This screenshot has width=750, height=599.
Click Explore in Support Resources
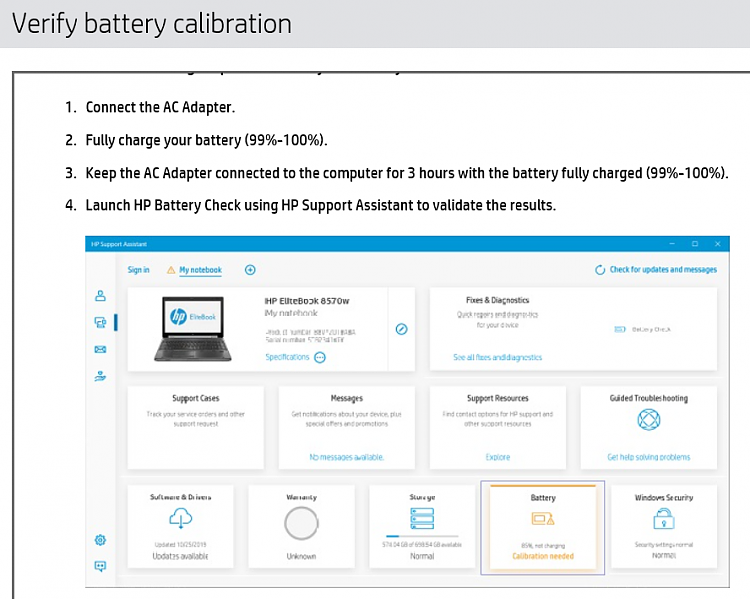[497, 457]
